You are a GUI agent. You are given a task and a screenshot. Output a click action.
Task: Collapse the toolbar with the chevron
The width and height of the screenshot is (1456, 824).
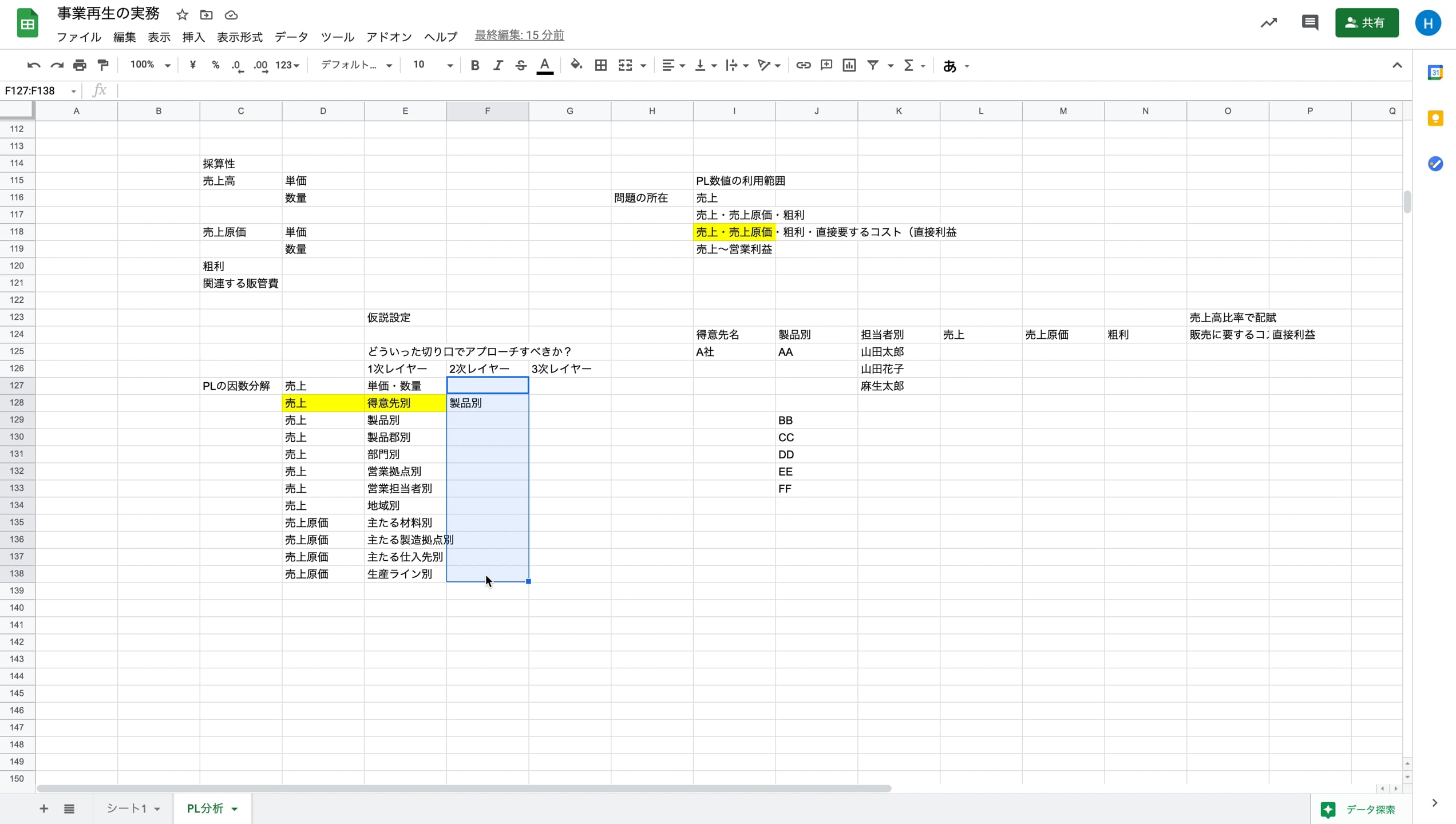[1396, 65]
